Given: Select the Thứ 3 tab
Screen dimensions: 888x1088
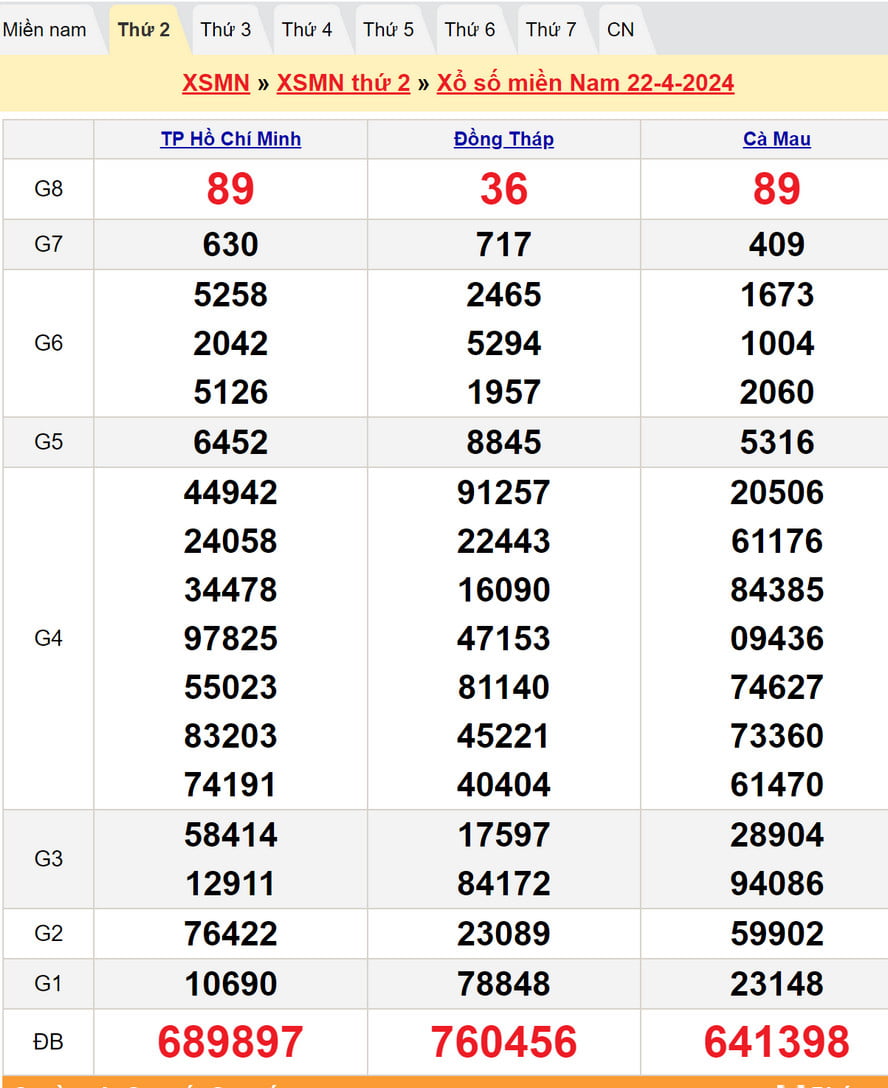Looking at the screenshot, I should [225, 30].
